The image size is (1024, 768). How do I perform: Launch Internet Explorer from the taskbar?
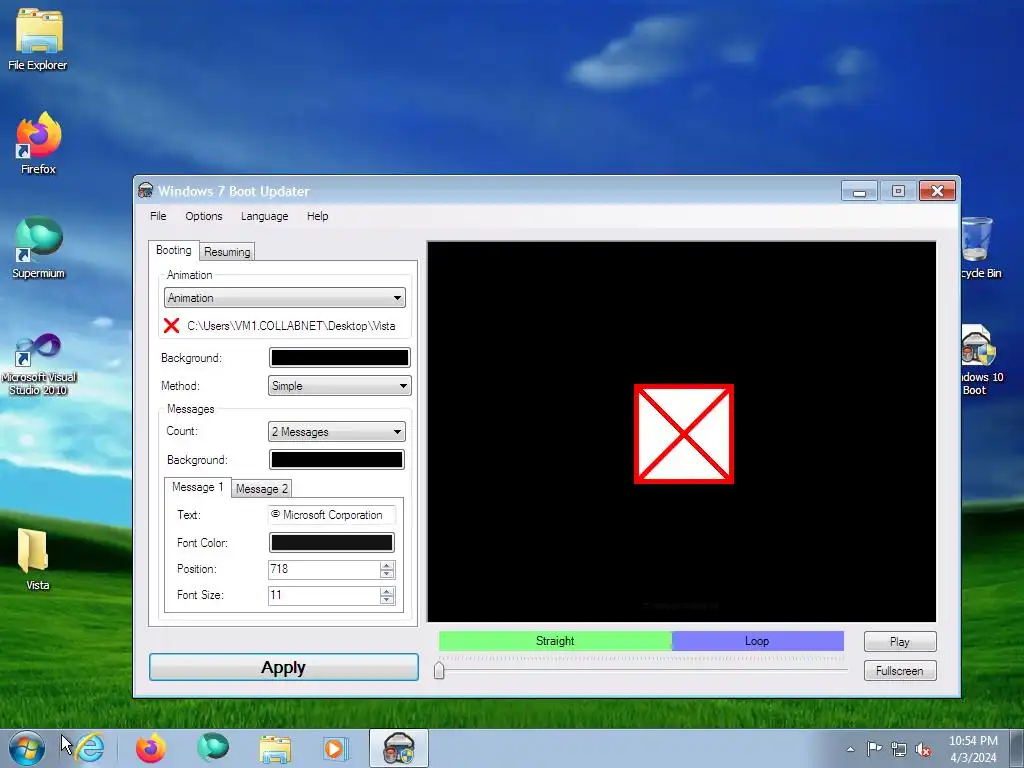point(89,748)
